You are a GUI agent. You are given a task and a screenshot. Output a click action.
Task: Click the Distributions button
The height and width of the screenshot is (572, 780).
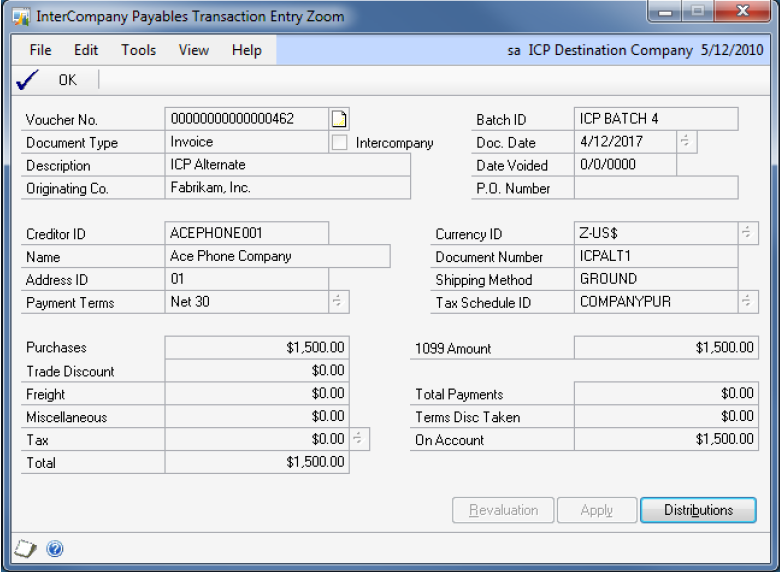point(698,510)
